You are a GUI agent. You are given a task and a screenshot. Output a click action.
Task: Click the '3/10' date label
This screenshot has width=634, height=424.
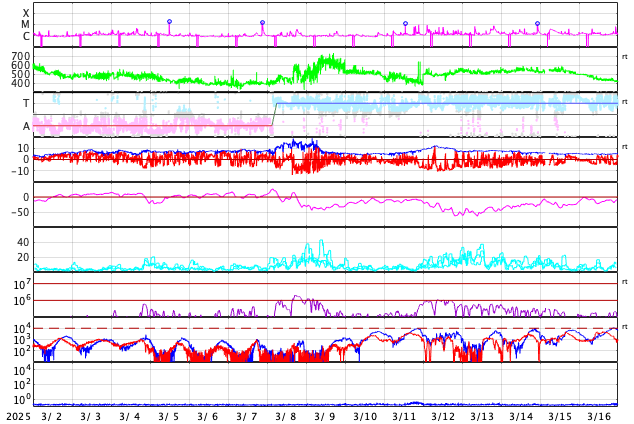[365, 417]
